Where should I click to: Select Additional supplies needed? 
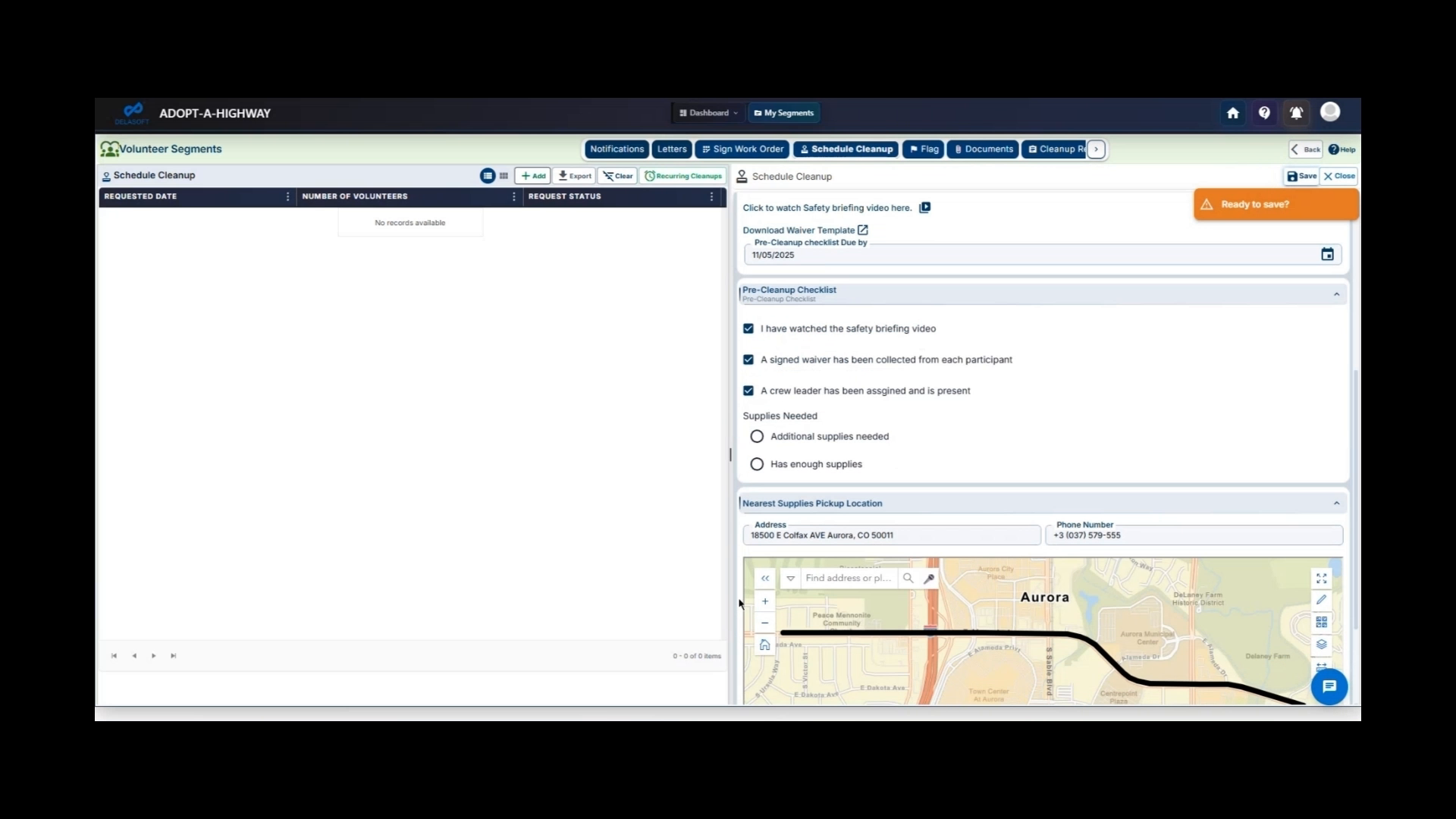click(756, 436)
